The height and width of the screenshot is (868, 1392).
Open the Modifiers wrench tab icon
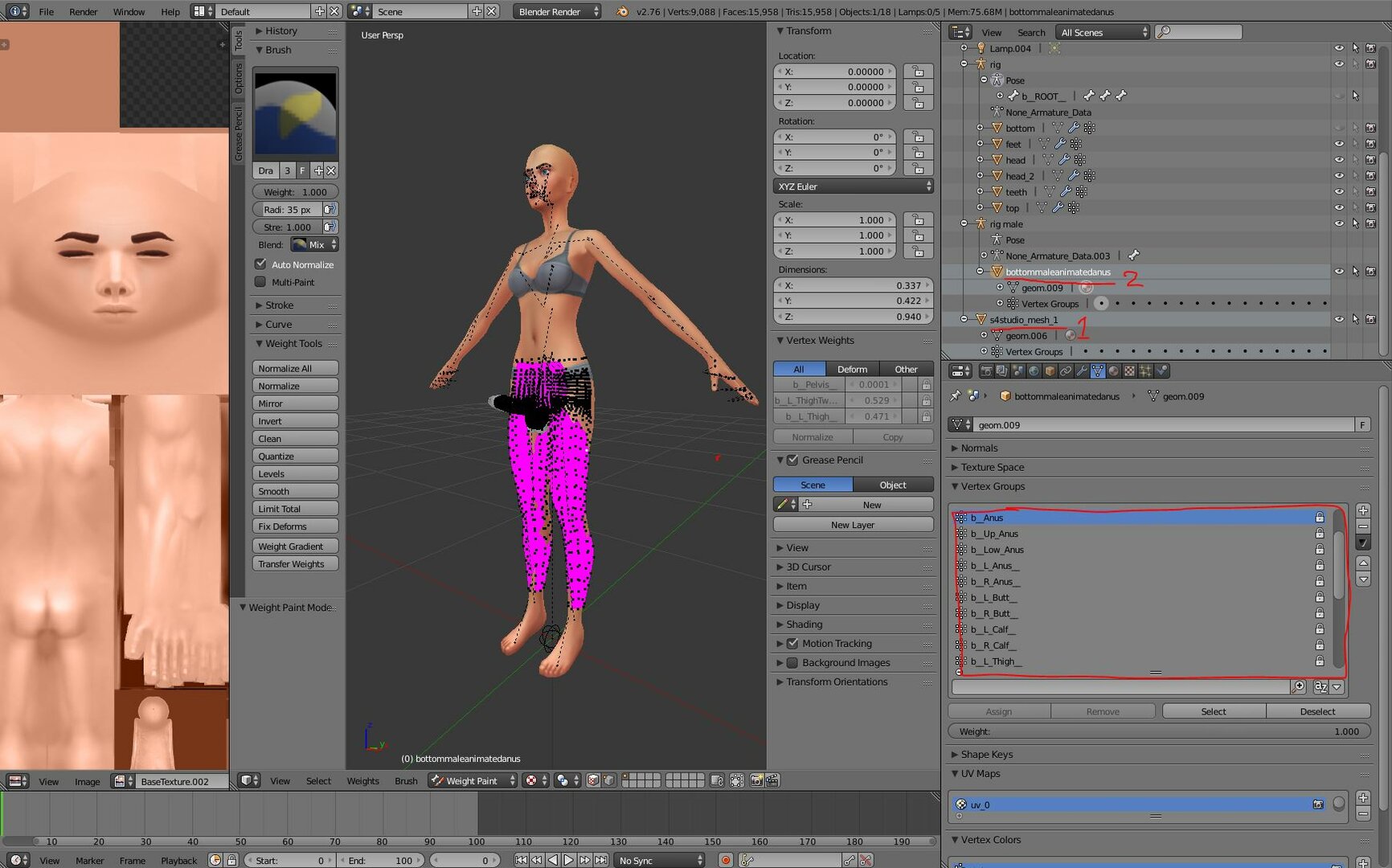pyautogui.click(x=1082, y=371)
